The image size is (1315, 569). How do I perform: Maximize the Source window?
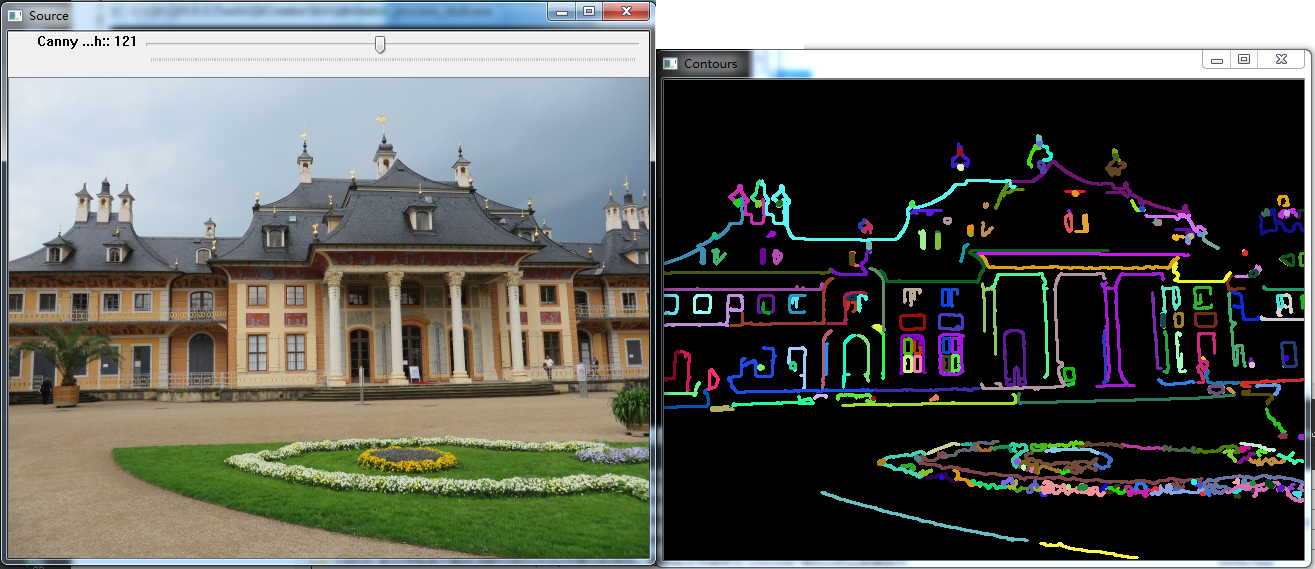tap(589, 11)
